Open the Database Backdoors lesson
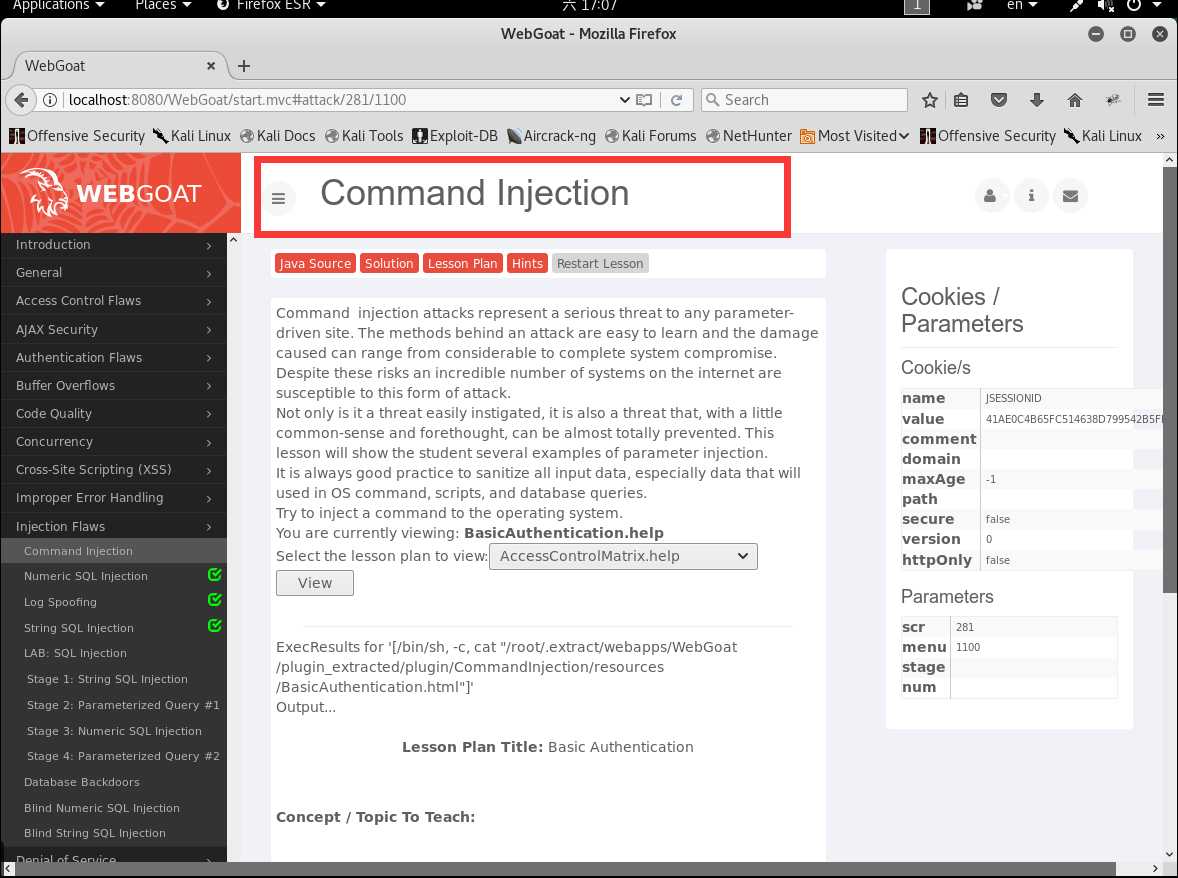The height and width of the screenshot is (878, 1178). 82,782
